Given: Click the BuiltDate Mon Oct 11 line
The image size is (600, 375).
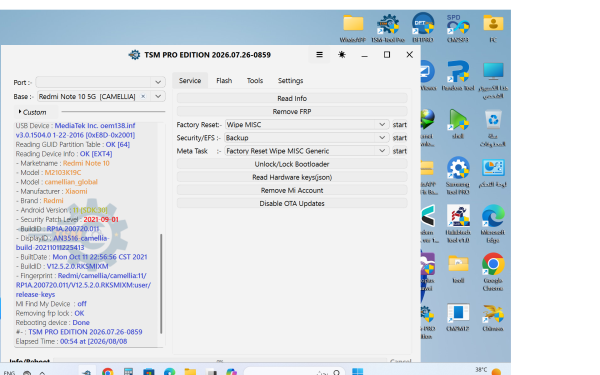Looking at the screenshot, I should tap(82, 257).
